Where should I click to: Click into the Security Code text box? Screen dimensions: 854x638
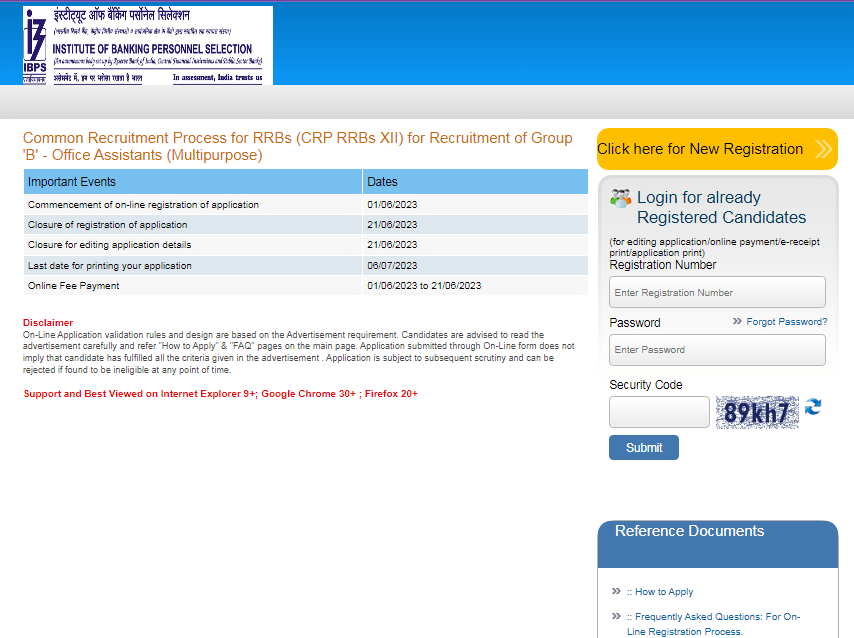point(659,412)
